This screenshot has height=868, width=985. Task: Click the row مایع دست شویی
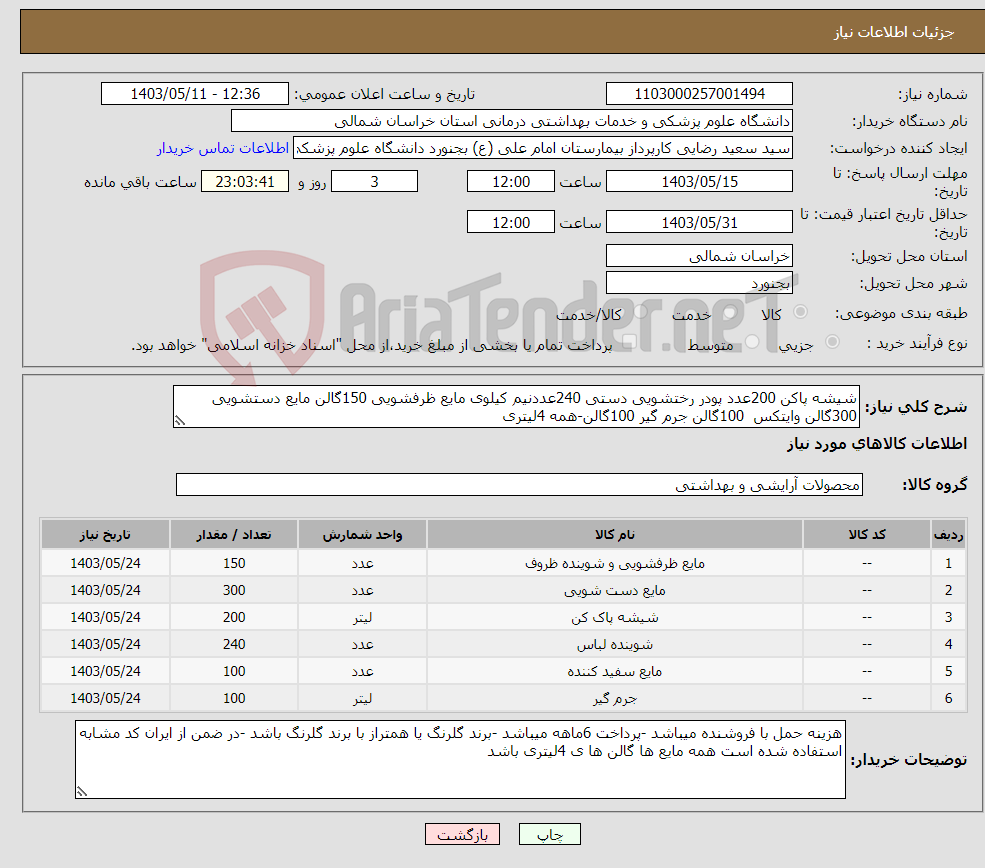click(x=503, y=590)
